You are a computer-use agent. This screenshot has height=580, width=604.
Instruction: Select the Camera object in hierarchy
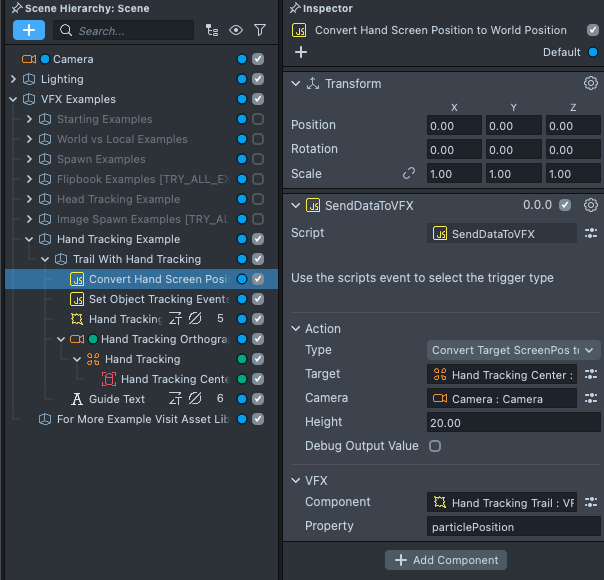click(72, 59)
